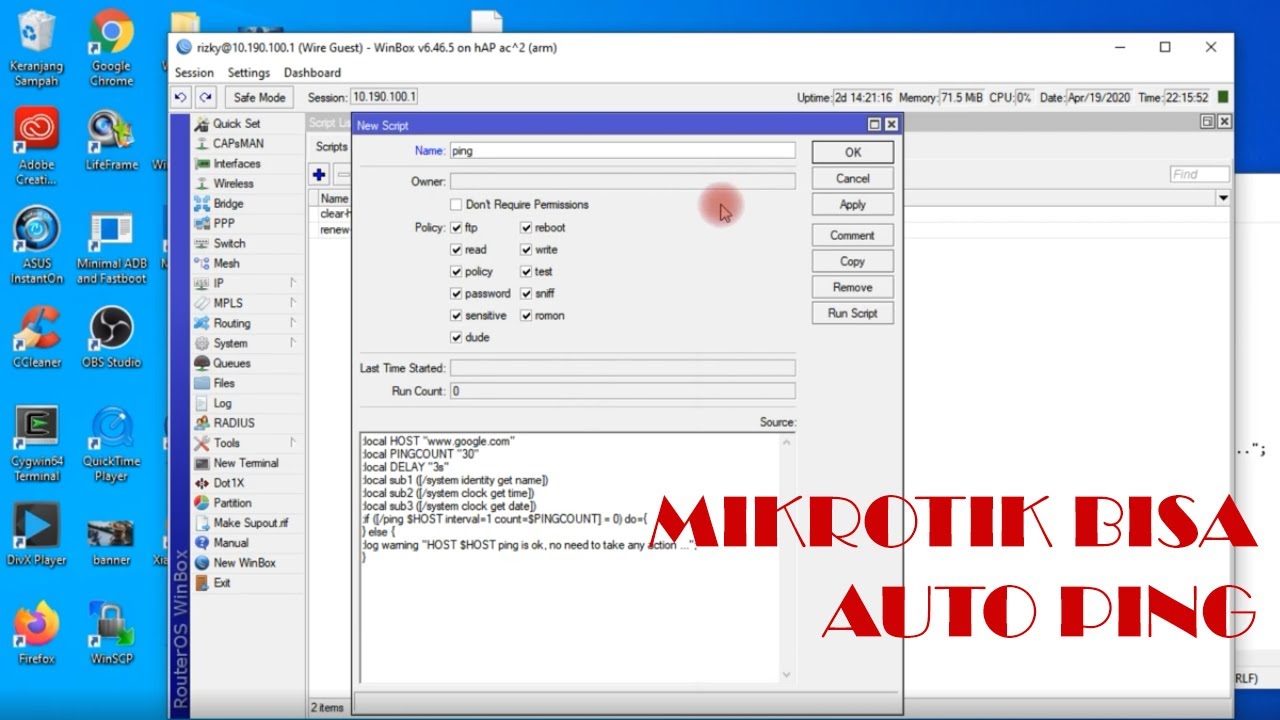The width and height of the screenshot is (1280, 720).
Task: Open CAPsMAN menu item
Action: click(x=238, y=143)
